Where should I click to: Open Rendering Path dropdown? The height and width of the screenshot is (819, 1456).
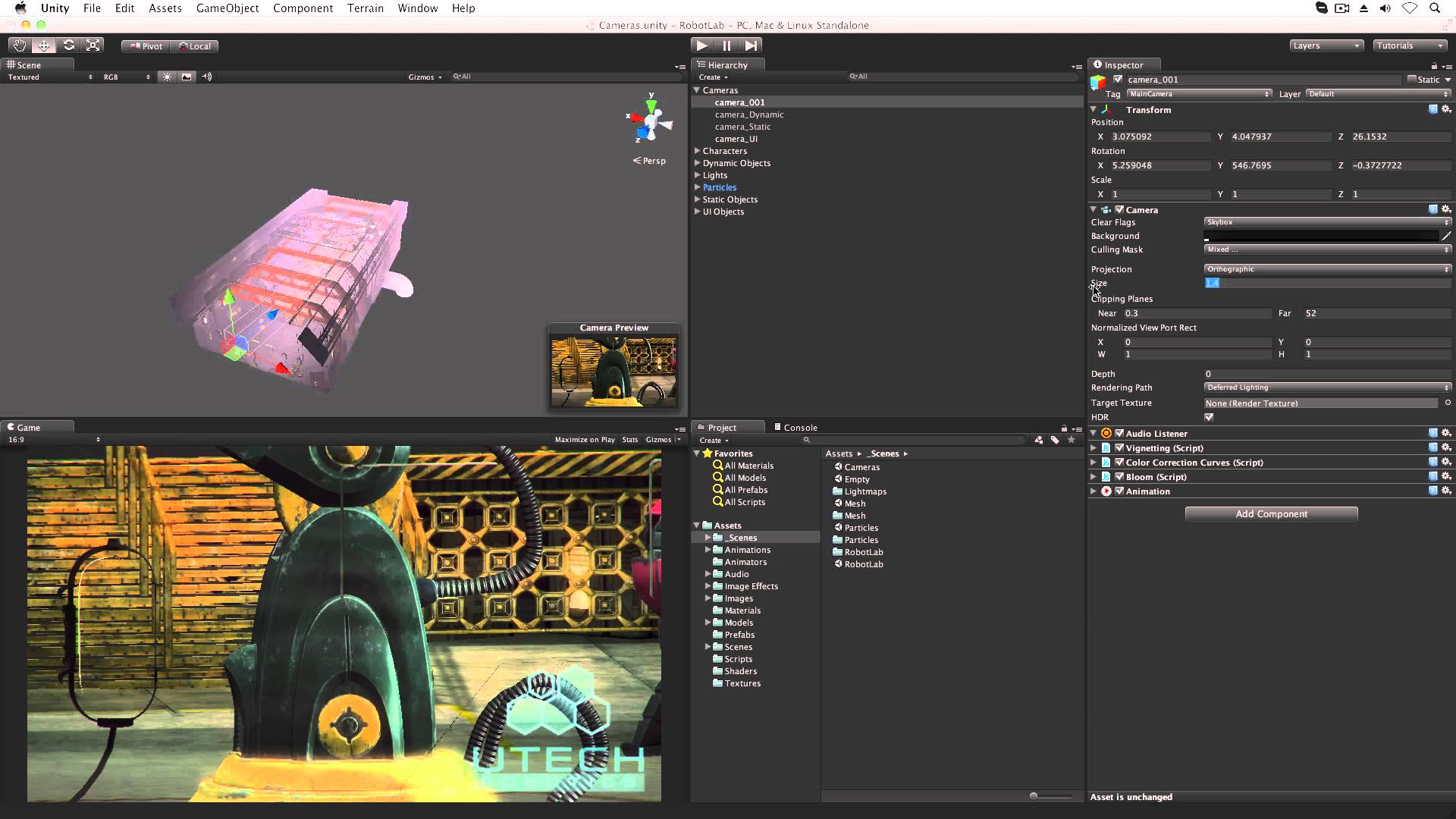[x=1328, y=388]
